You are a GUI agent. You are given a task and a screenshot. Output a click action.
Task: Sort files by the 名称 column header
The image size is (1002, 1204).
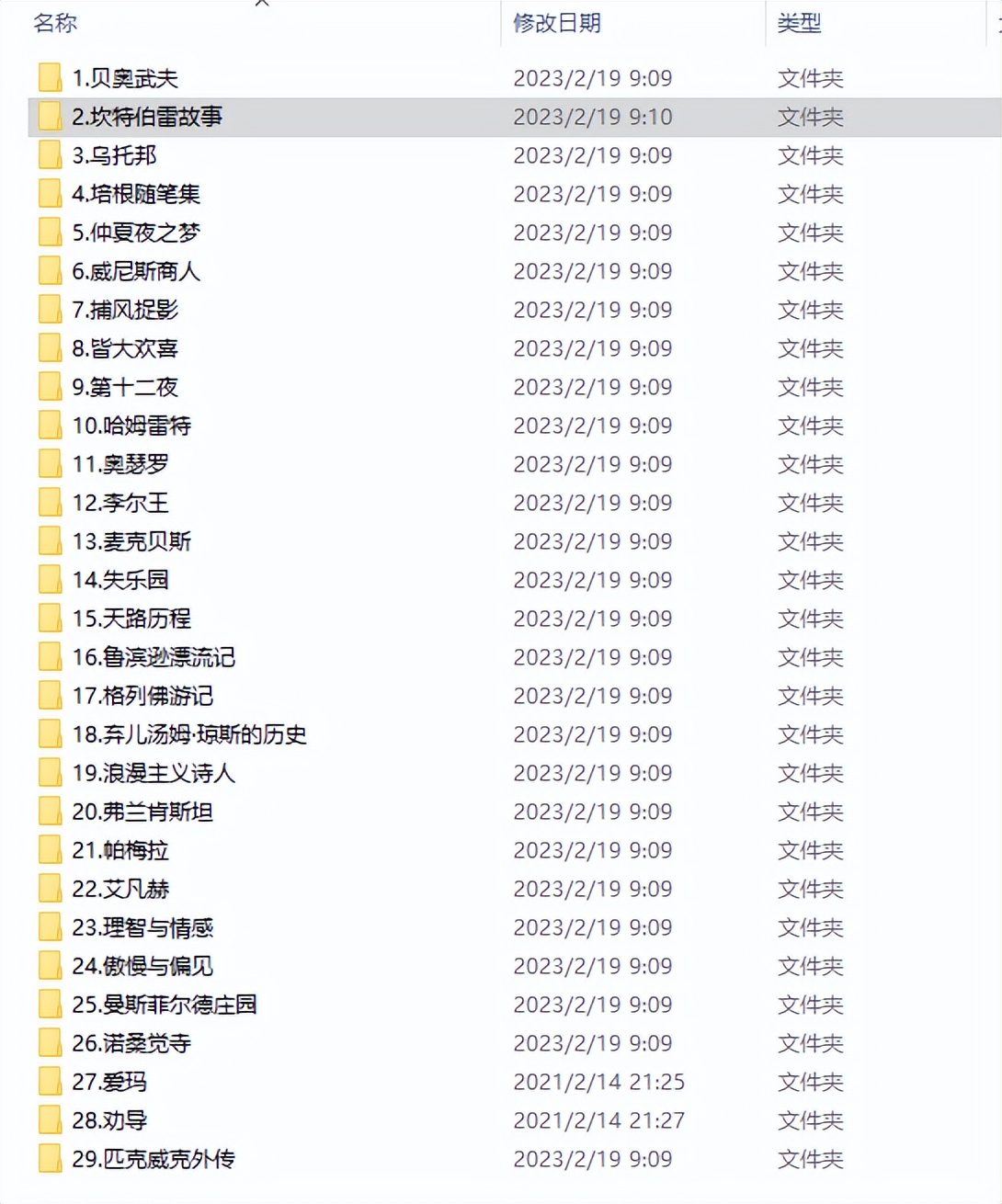55,23
